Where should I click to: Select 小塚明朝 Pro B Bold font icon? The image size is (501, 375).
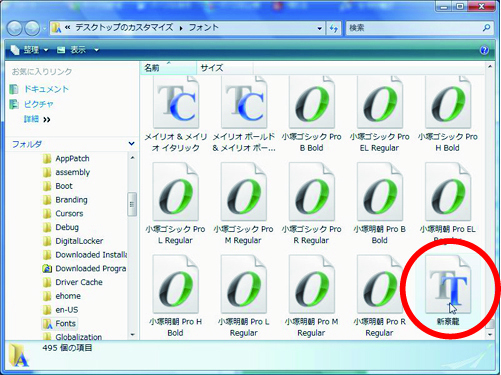click(380, 192)
